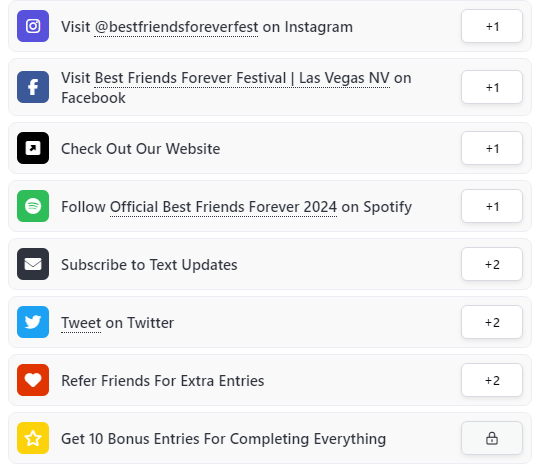
Task: Open Official Best Friends Forever 2024 link
Action: tap(223, 207)
